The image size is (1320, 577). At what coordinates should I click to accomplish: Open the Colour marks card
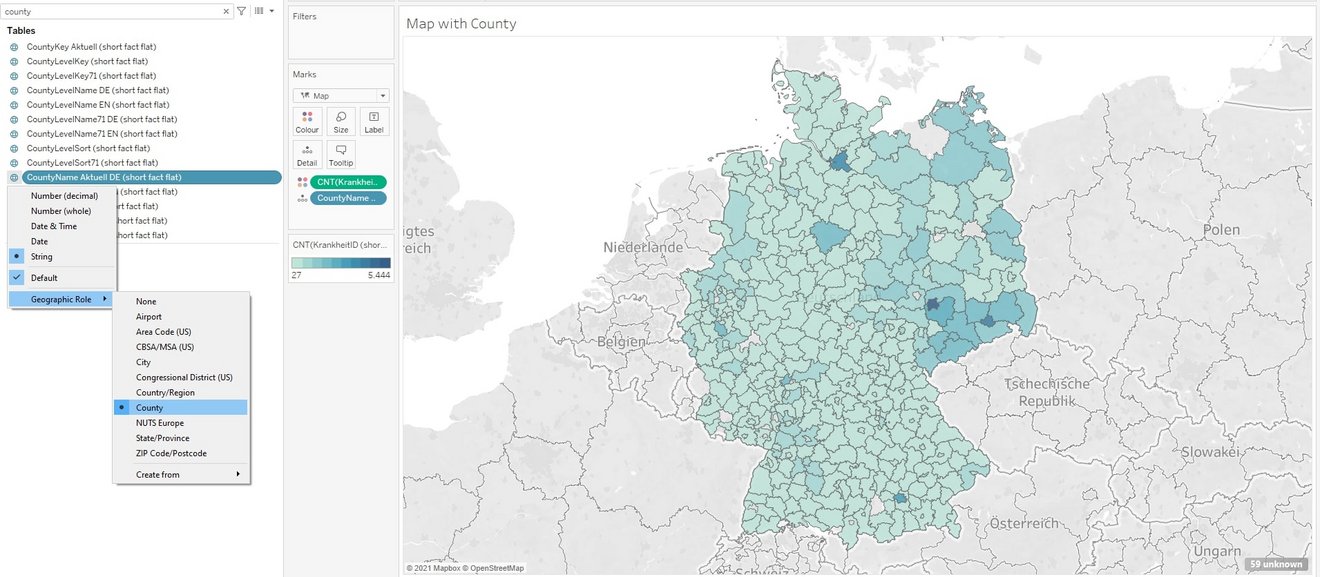coord(307,121)
